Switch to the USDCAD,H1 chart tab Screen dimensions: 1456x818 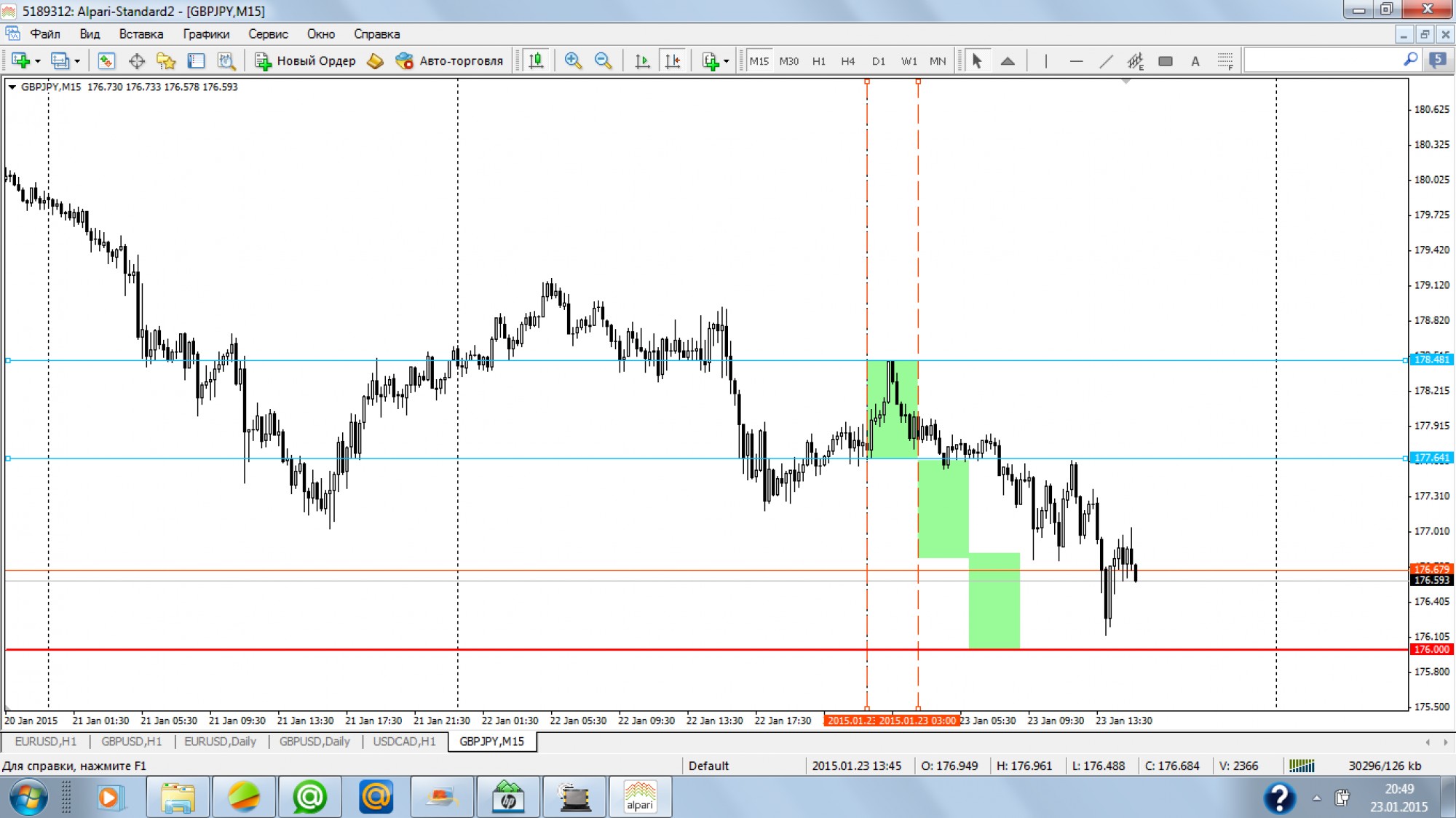pos(404,742)
